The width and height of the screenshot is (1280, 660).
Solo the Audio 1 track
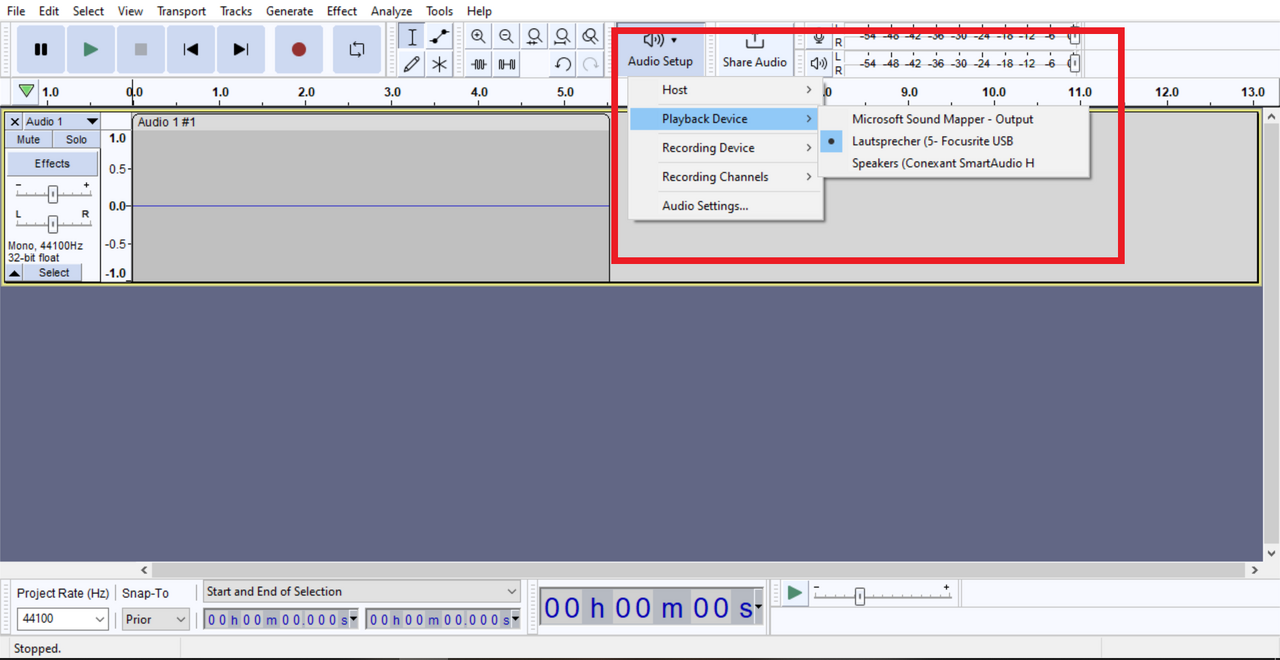pos(76,140)
